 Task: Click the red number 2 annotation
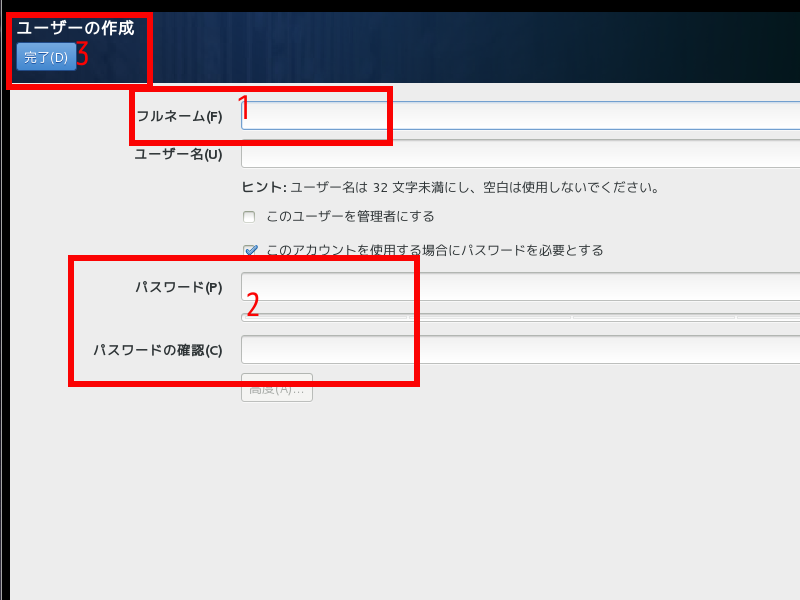point(253,305)
